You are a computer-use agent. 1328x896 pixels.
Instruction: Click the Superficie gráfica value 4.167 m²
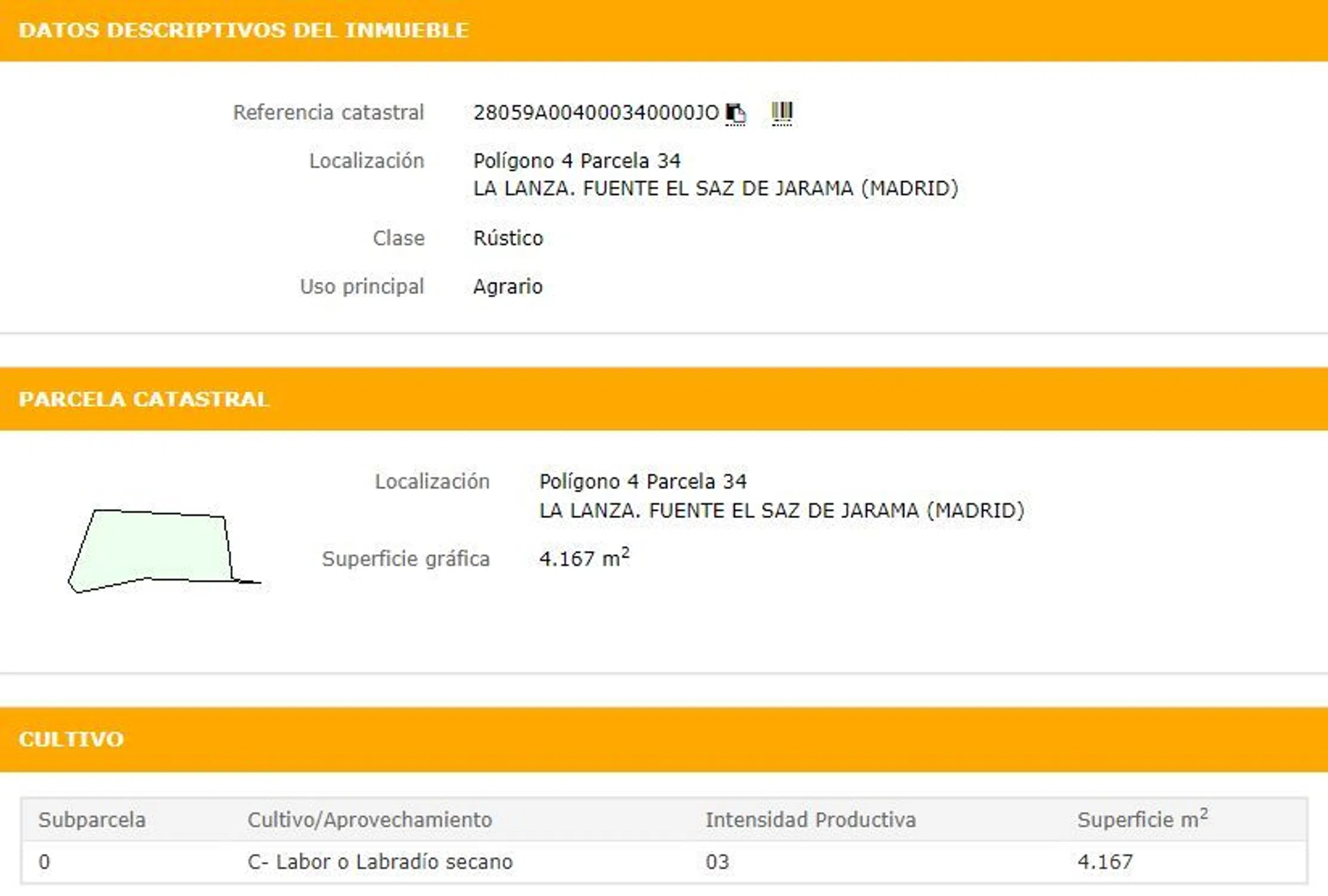click(584, 559)
